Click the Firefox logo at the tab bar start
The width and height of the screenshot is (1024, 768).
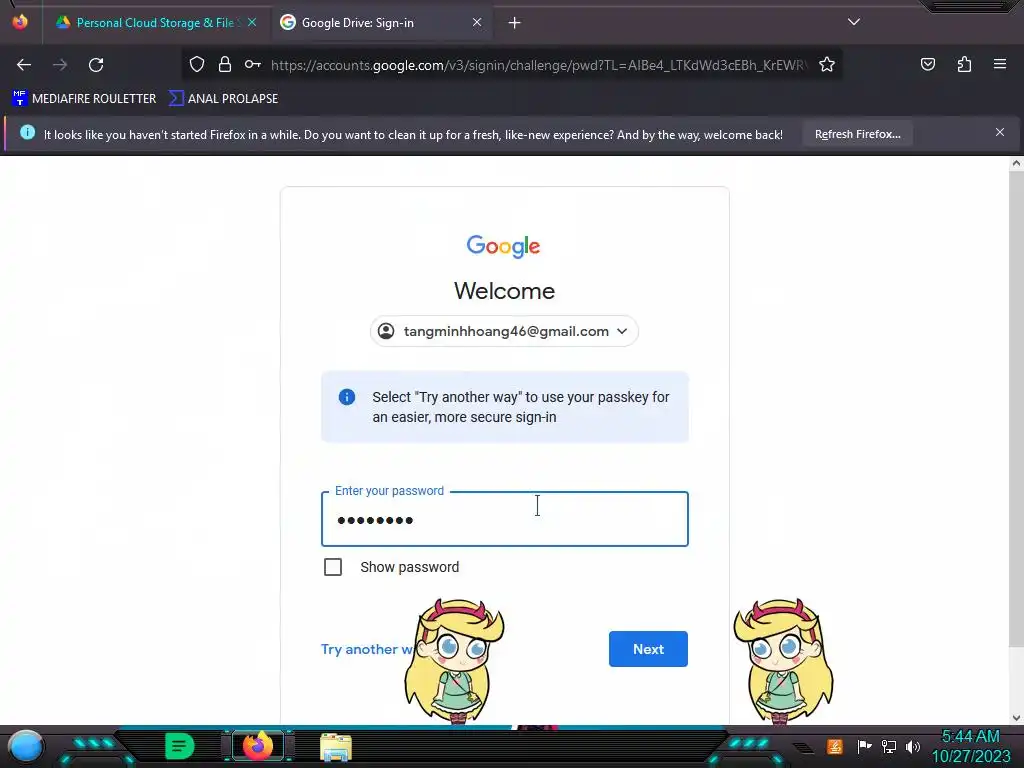20,22
